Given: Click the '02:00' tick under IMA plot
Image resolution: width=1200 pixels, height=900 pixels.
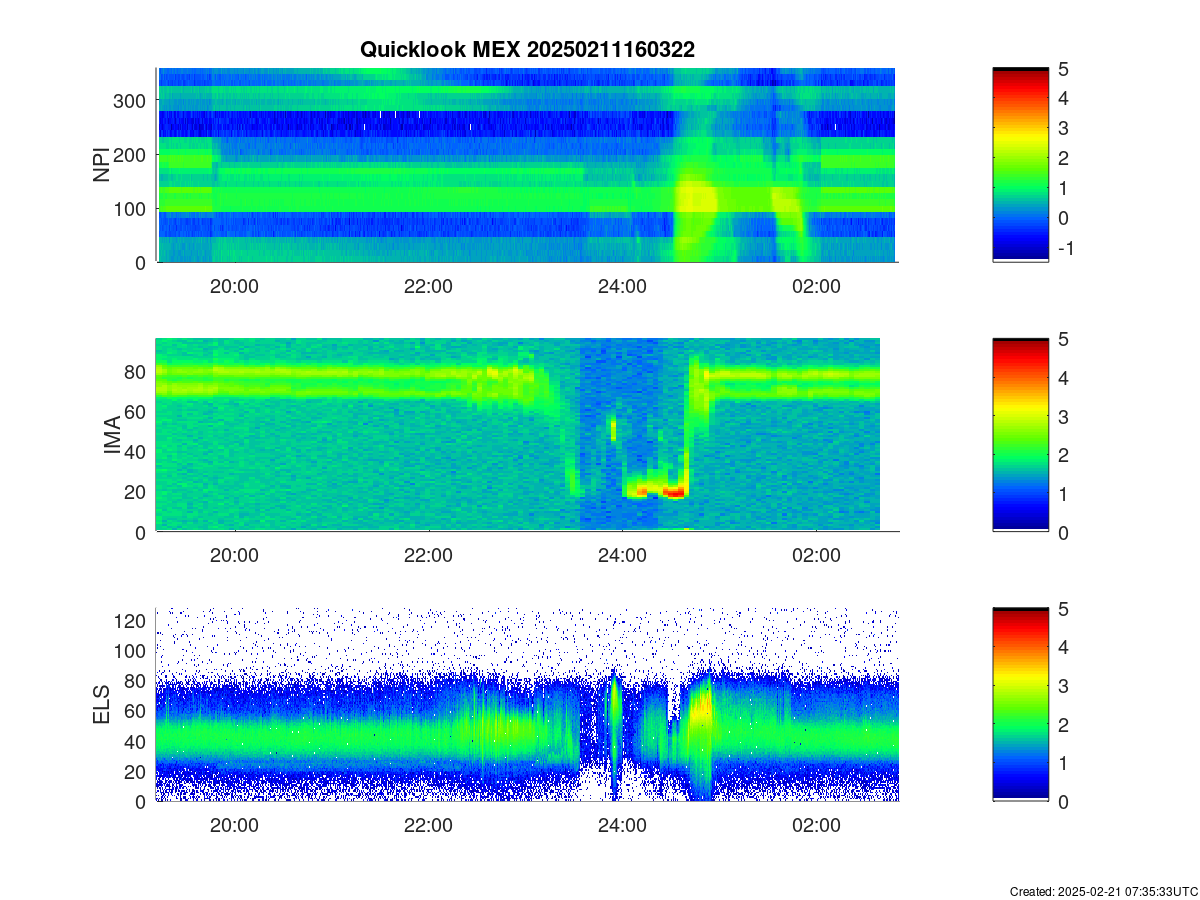Looking at the screenshot, I should coord(816,556).
